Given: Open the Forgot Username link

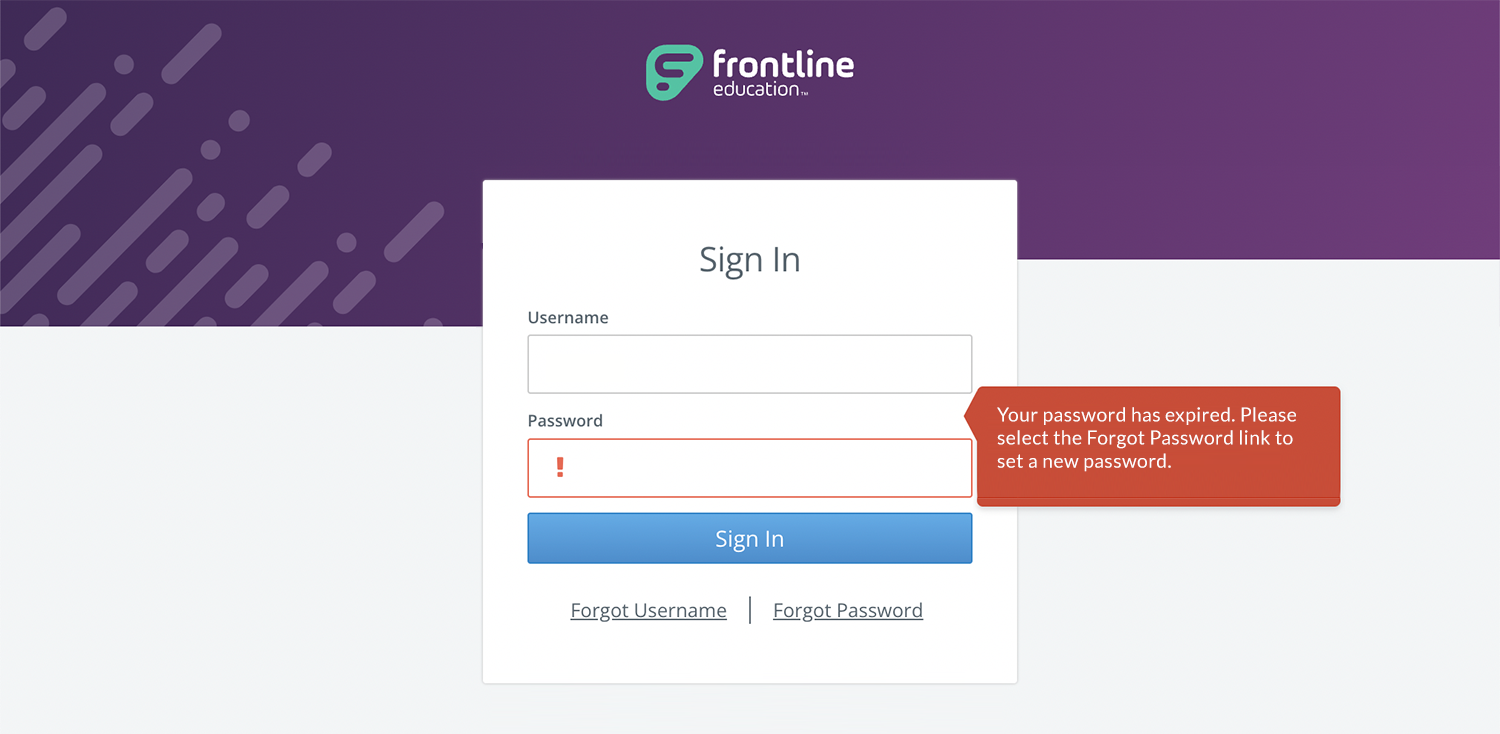Looking at the screenshot, I should click(648, 610).
